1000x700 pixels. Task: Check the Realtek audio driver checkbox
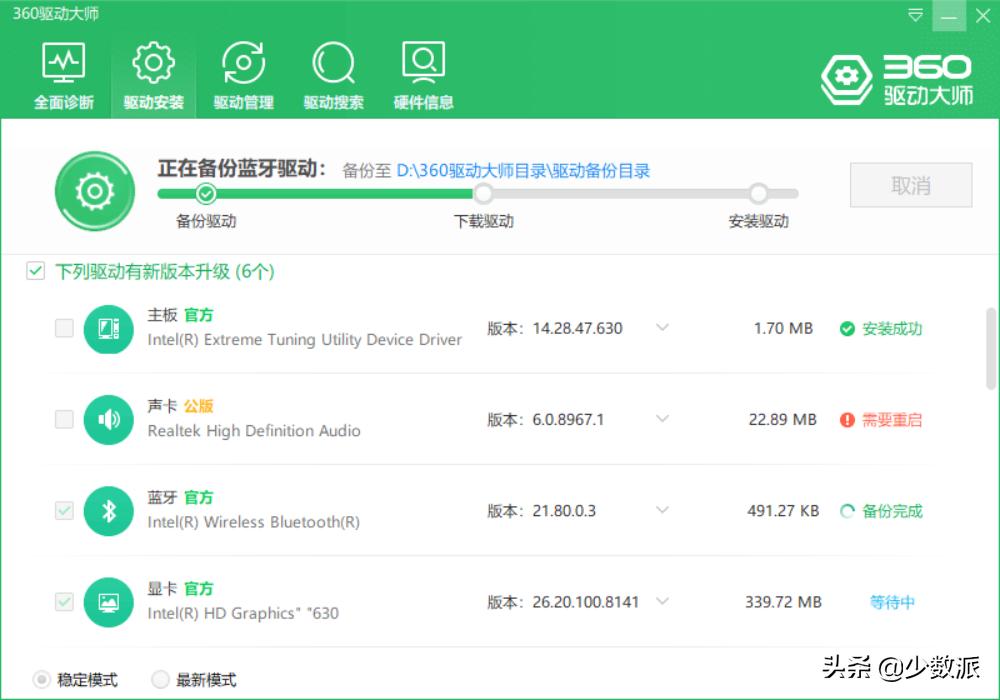coord(64,420)
